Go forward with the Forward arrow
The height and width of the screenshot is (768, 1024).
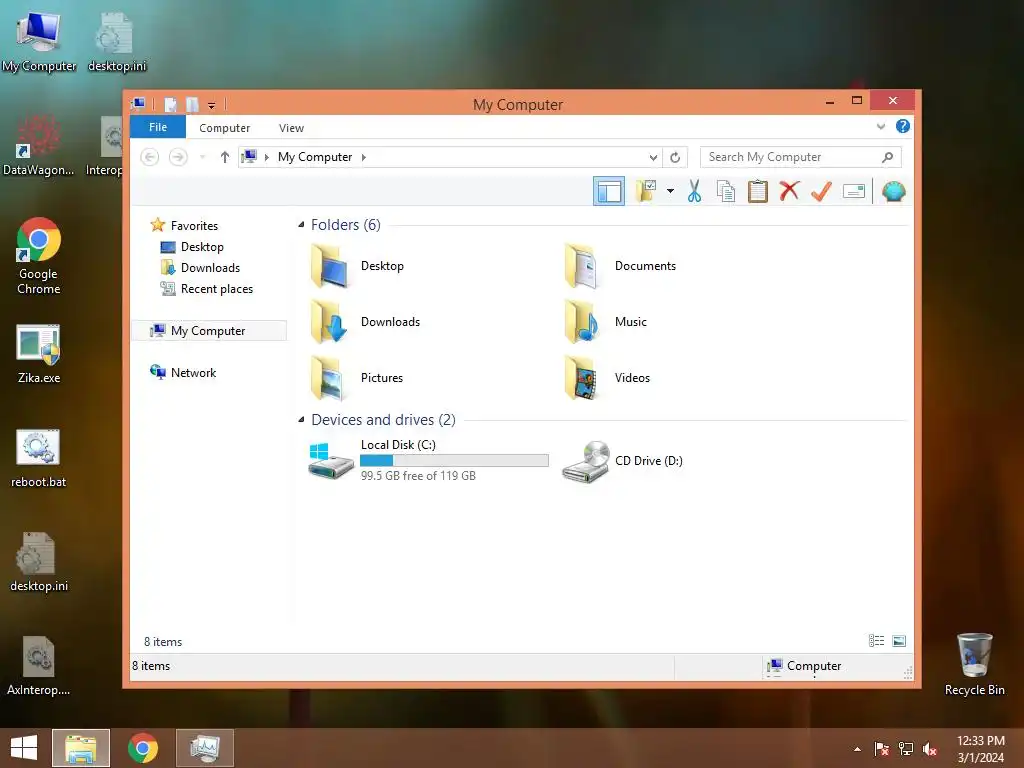coord(178,157)
